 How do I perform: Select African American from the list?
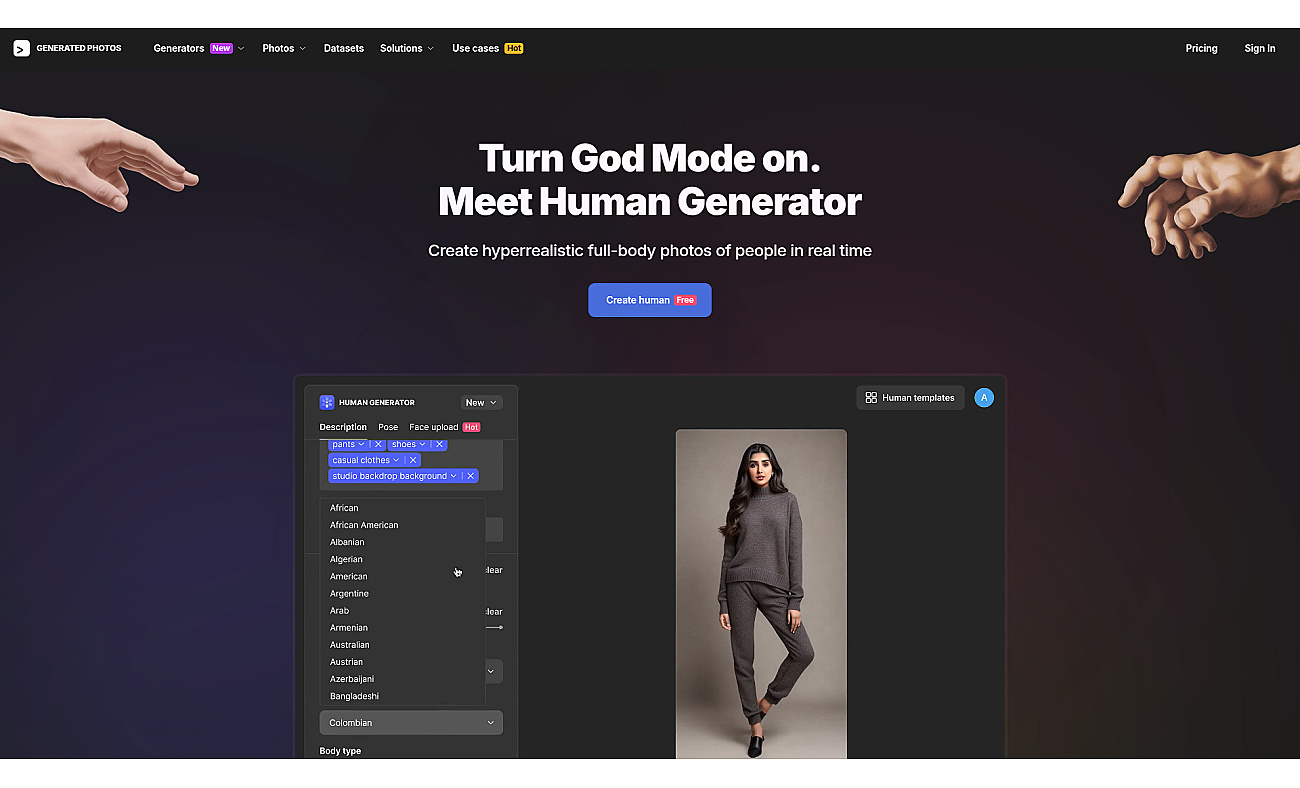tap(402, 525)
